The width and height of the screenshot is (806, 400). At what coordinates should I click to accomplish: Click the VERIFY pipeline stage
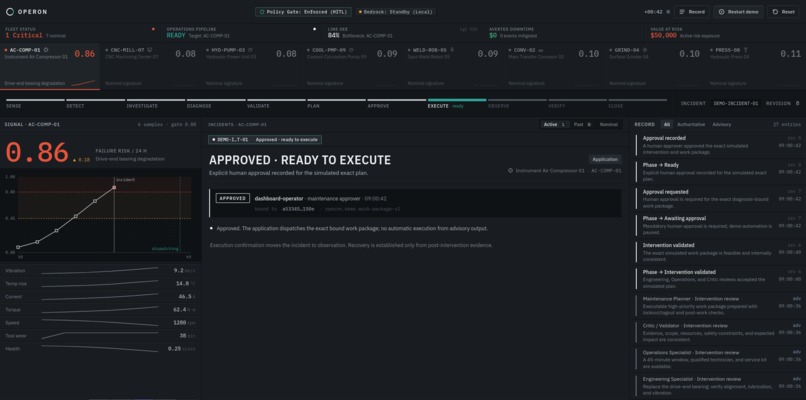(x=577, y=103)
